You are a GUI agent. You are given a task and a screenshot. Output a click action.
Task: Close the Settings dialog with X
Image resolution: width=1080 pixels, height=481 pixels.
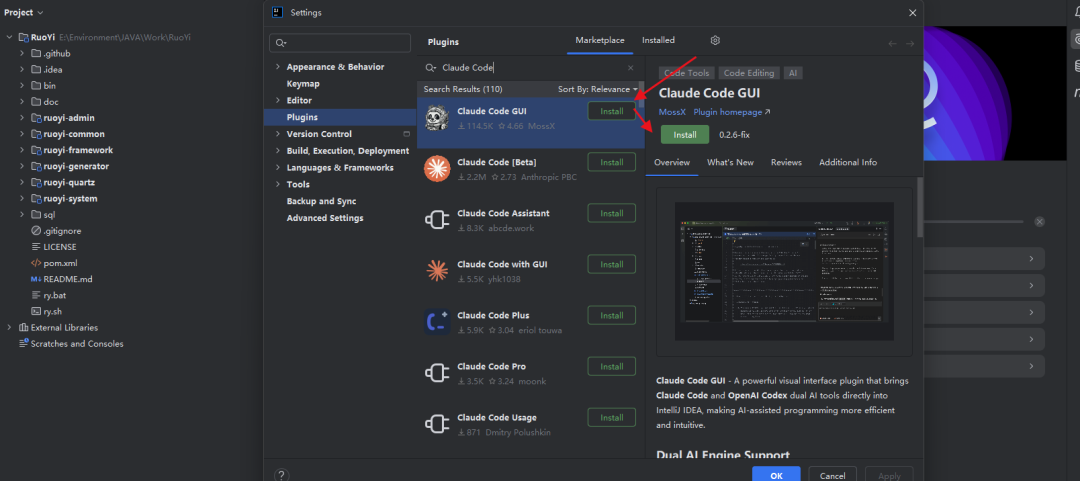[x=913, y=13]
